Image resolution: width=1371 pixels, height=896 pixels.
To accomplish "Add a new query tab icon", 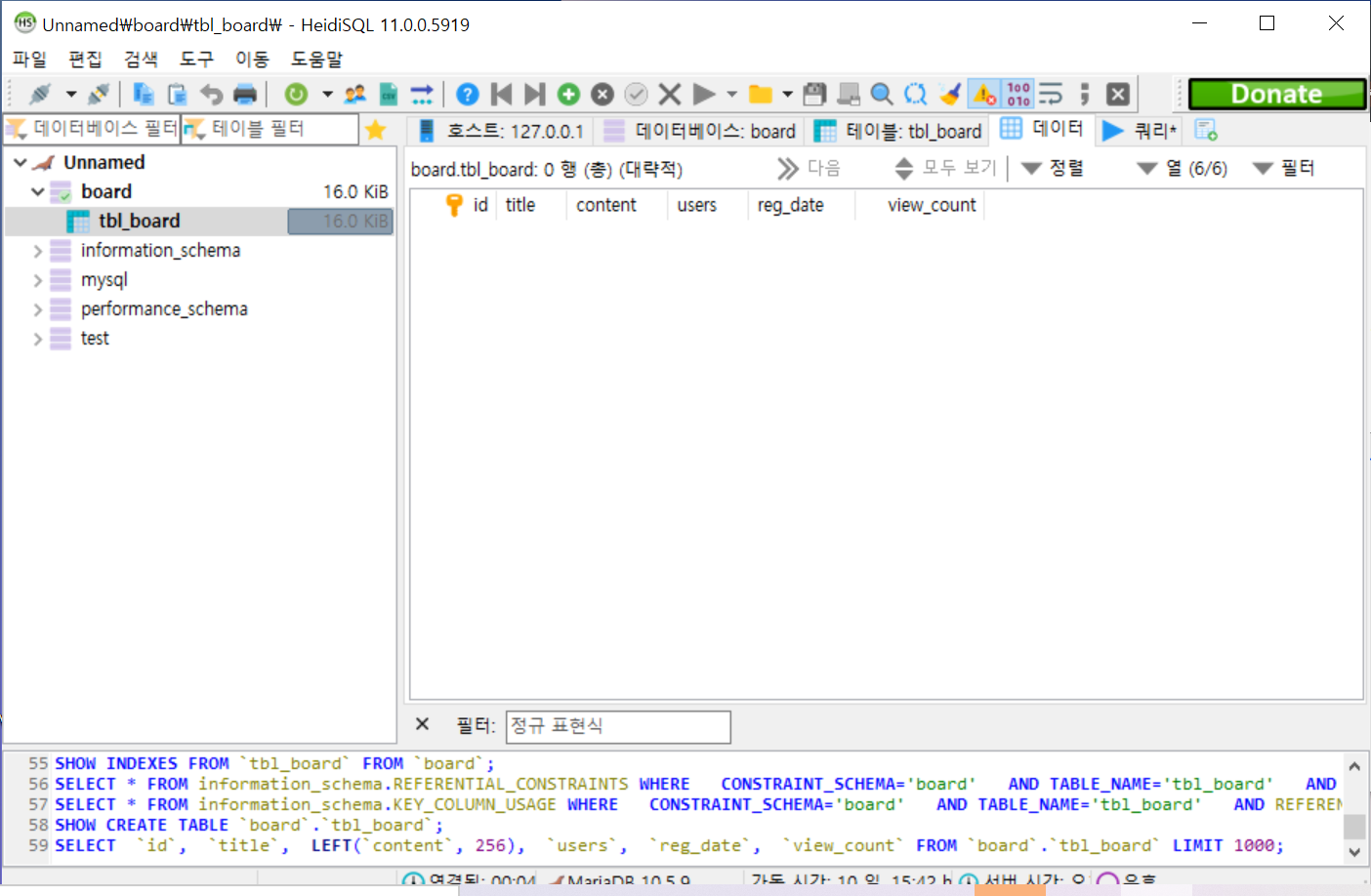I will (x=1206, y=130).
